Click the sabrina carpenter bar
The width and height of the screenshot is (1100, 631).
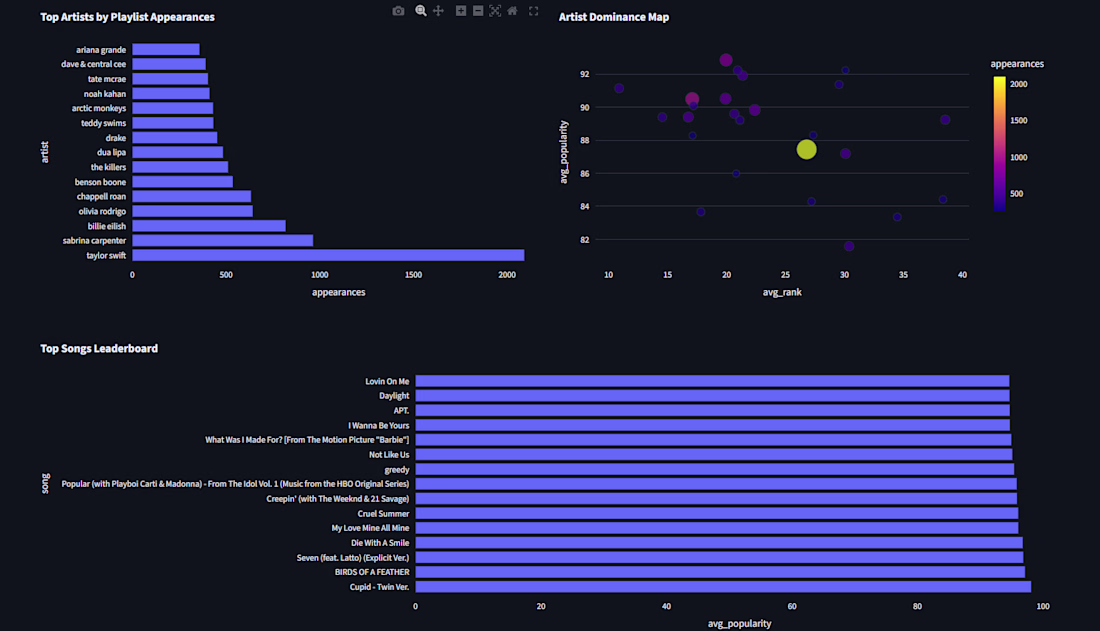pos(223,241)
